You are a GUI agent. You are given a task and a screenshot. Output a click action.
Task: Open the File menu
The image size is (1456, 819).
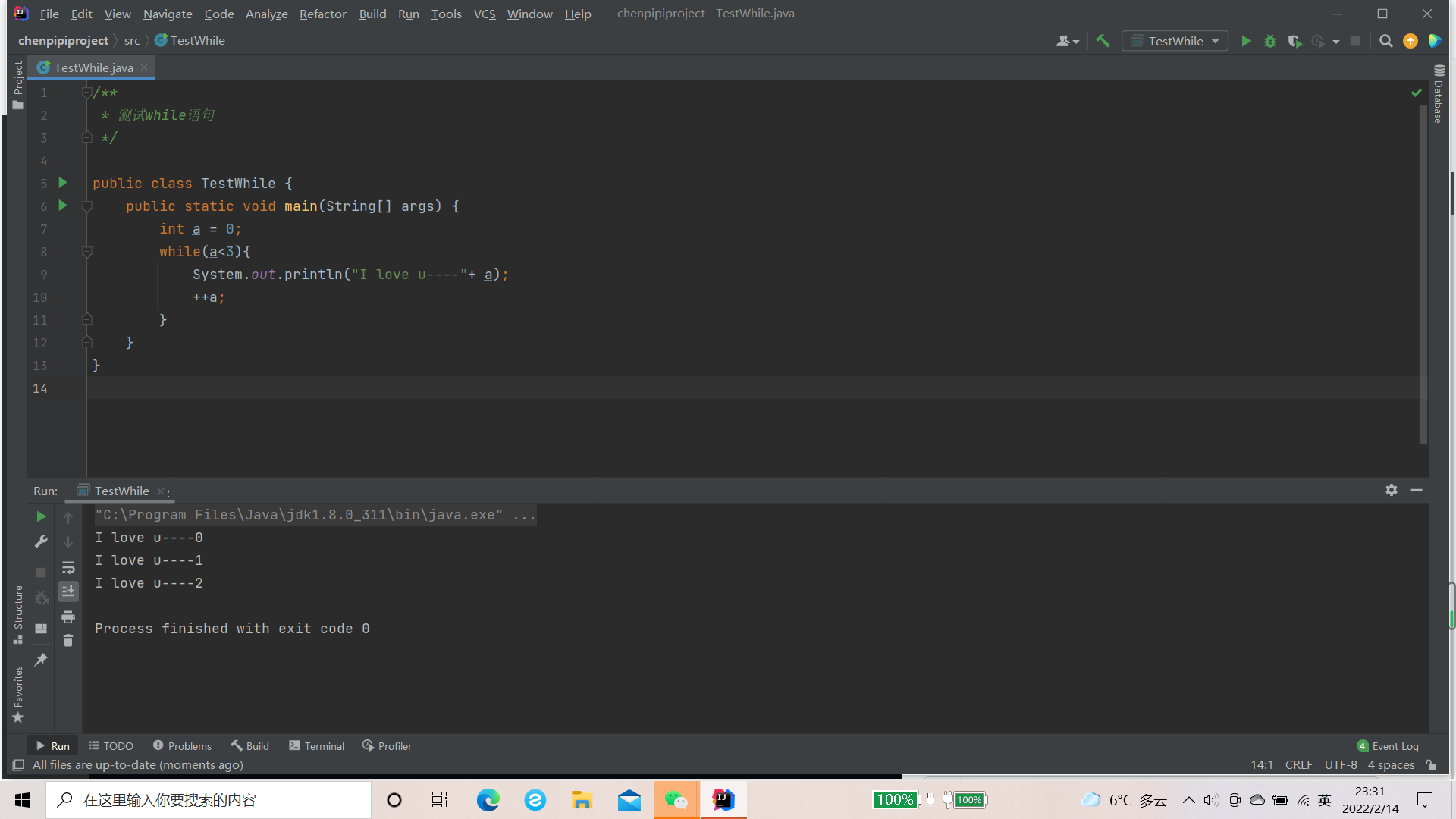(49, 14)
